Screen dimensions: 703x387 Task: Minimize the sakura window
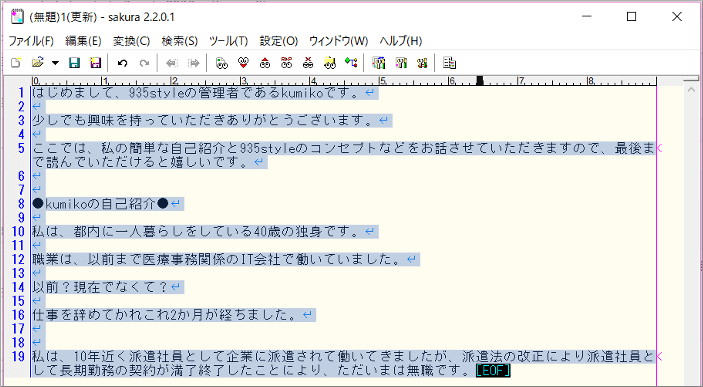pos(587,17)
